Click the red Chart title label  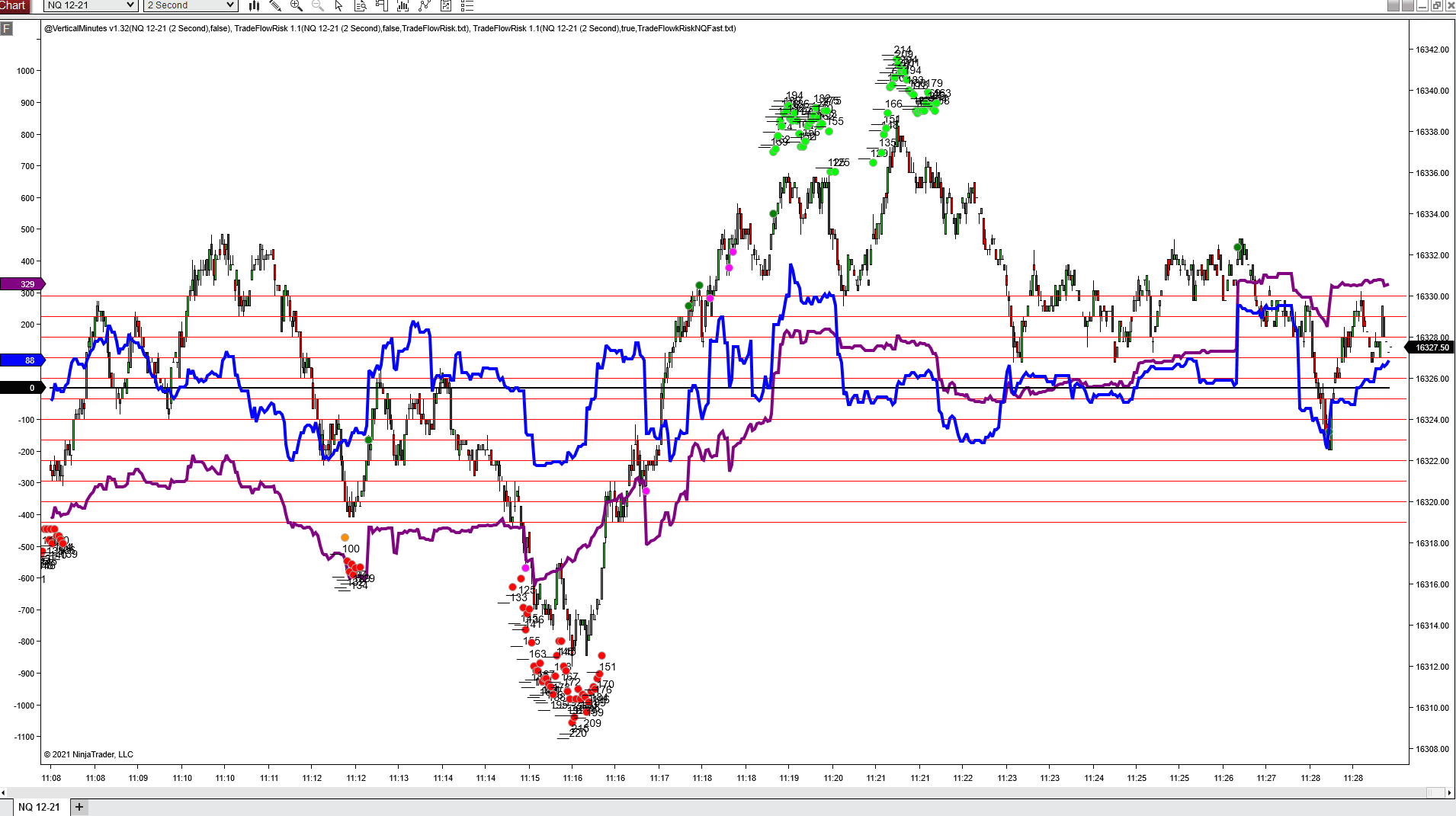pyautogui.click(x=14, y=6)
